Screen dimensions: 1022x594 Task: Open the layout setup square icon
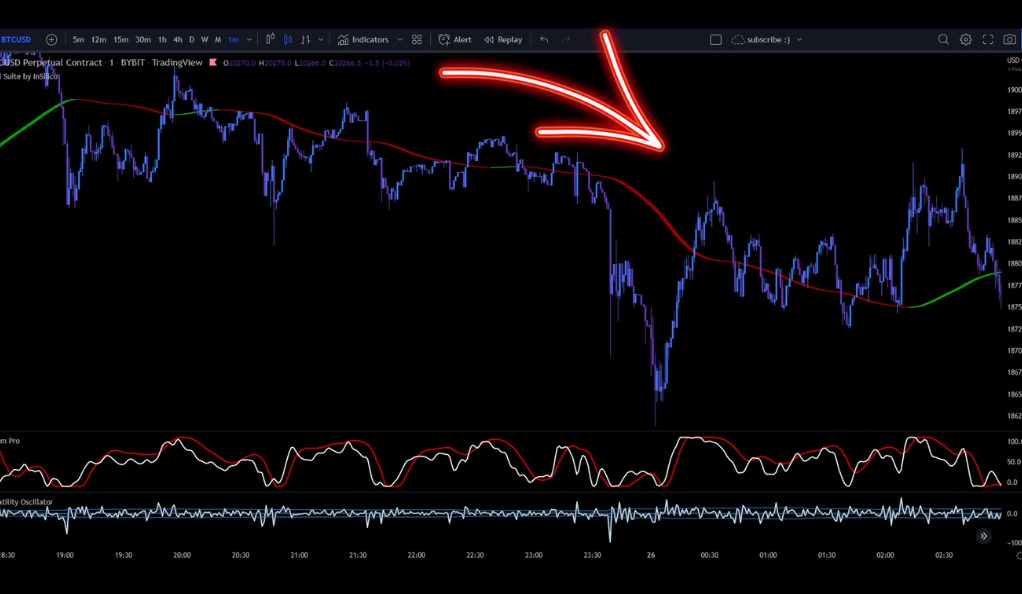point(716,40)
